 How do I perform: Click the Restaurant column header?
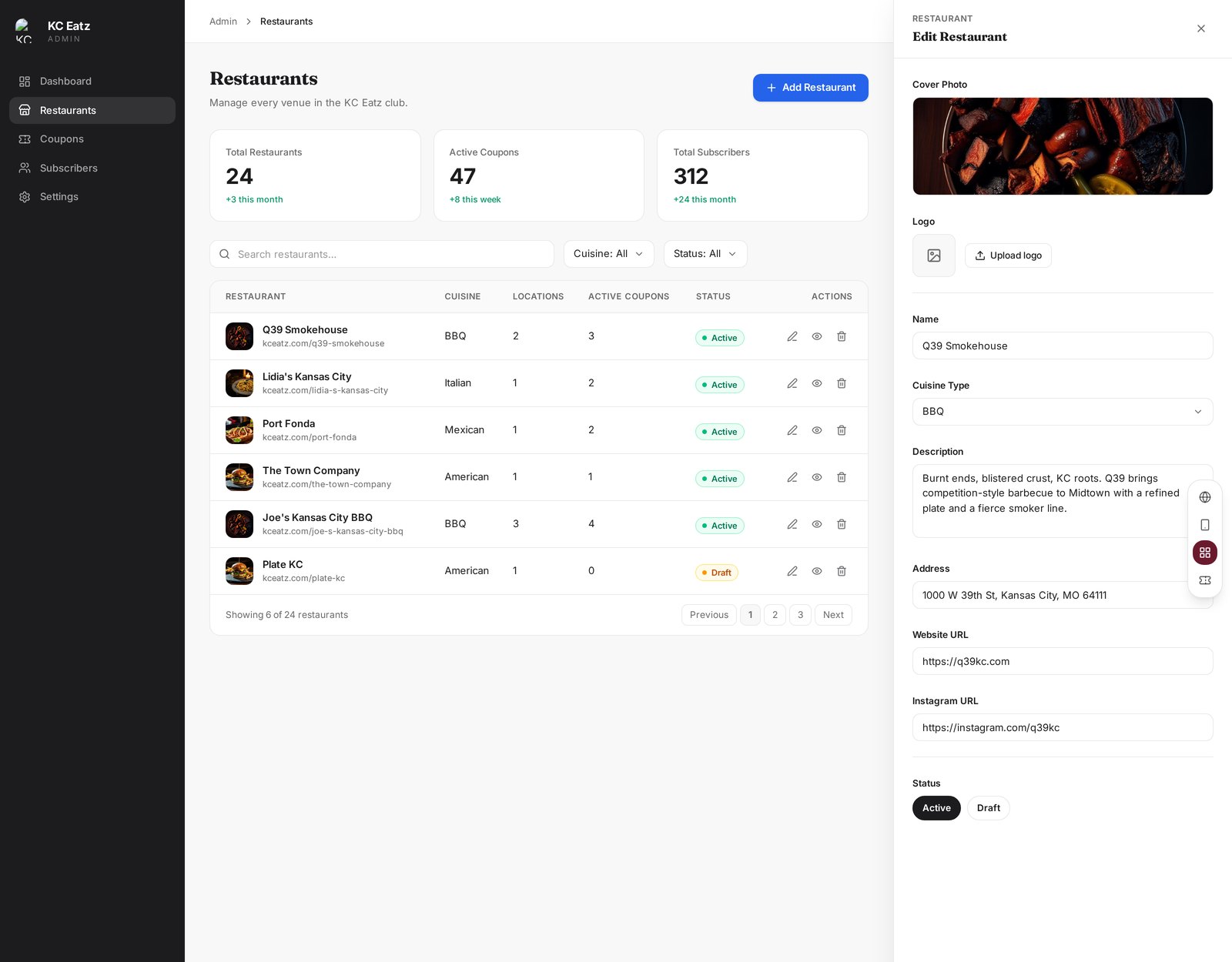[x=256, y=296]
